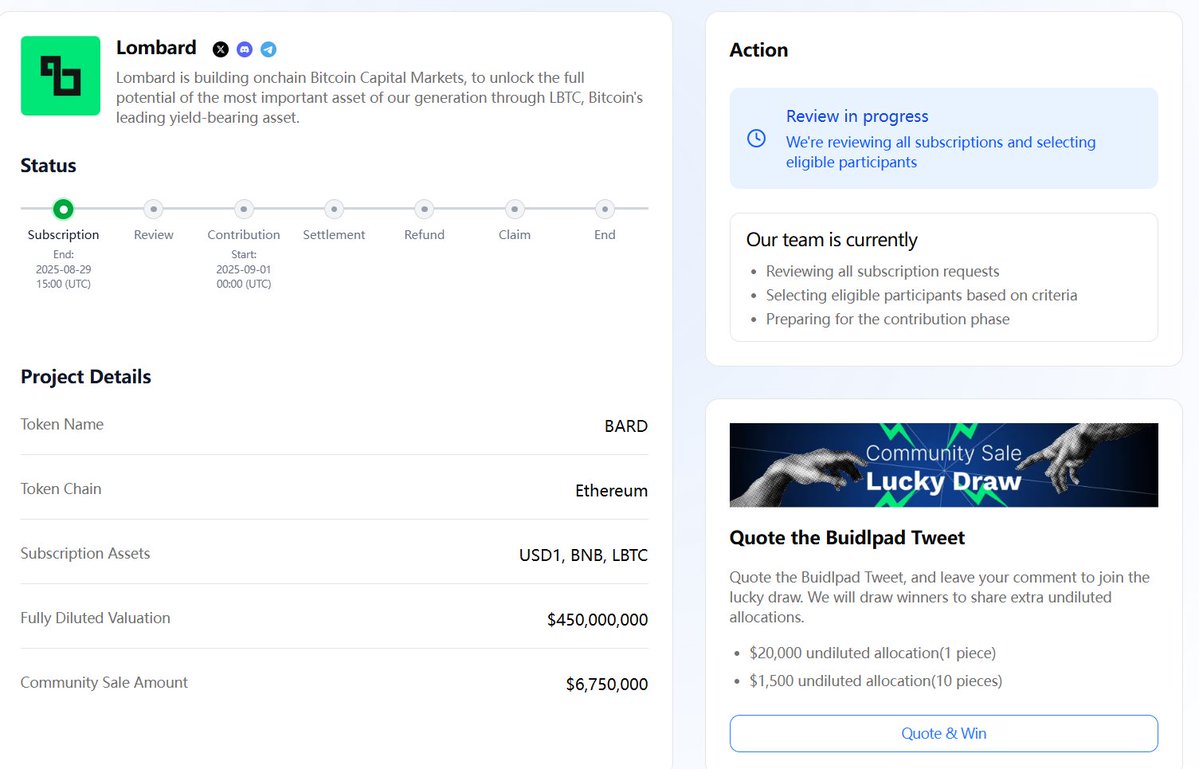1199x769 pixels.
Task: Click the Contribution start date 2025-09-01
Action: click(244, 269)
